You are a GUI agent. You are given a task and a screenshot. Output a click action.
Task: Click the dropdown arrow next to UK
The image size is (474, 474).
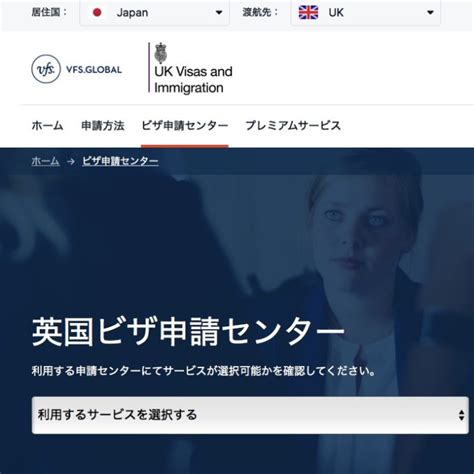(430, 13)
